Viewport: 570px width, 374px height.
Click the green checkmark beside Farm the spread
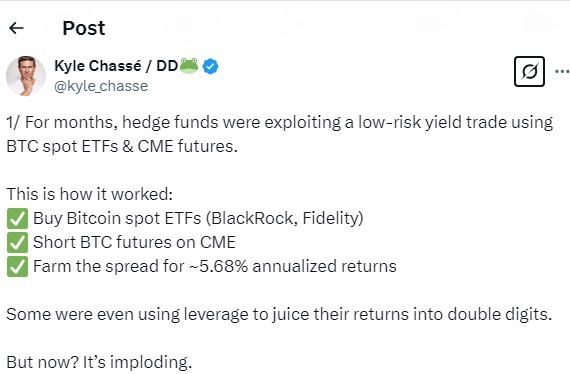click(17, 266)
